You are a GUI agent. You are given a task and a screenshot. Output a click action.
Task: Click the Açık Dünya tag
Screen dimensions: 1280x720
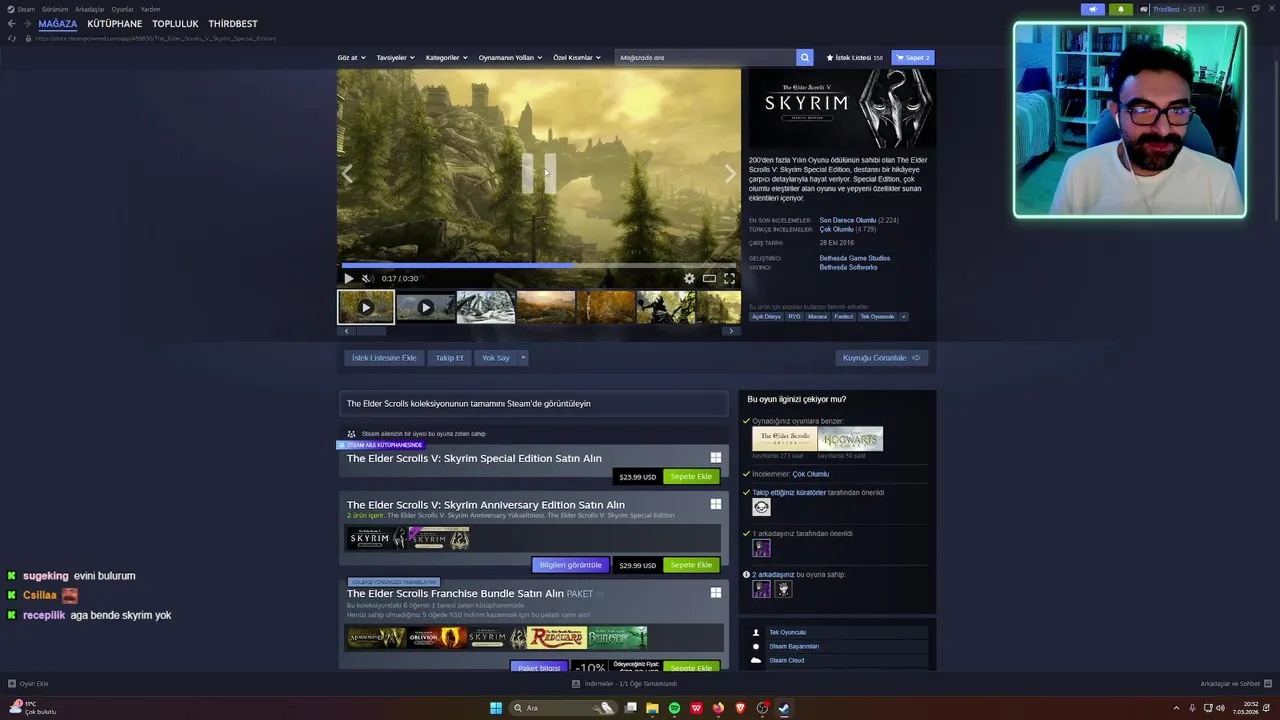(x=766, y=317)
